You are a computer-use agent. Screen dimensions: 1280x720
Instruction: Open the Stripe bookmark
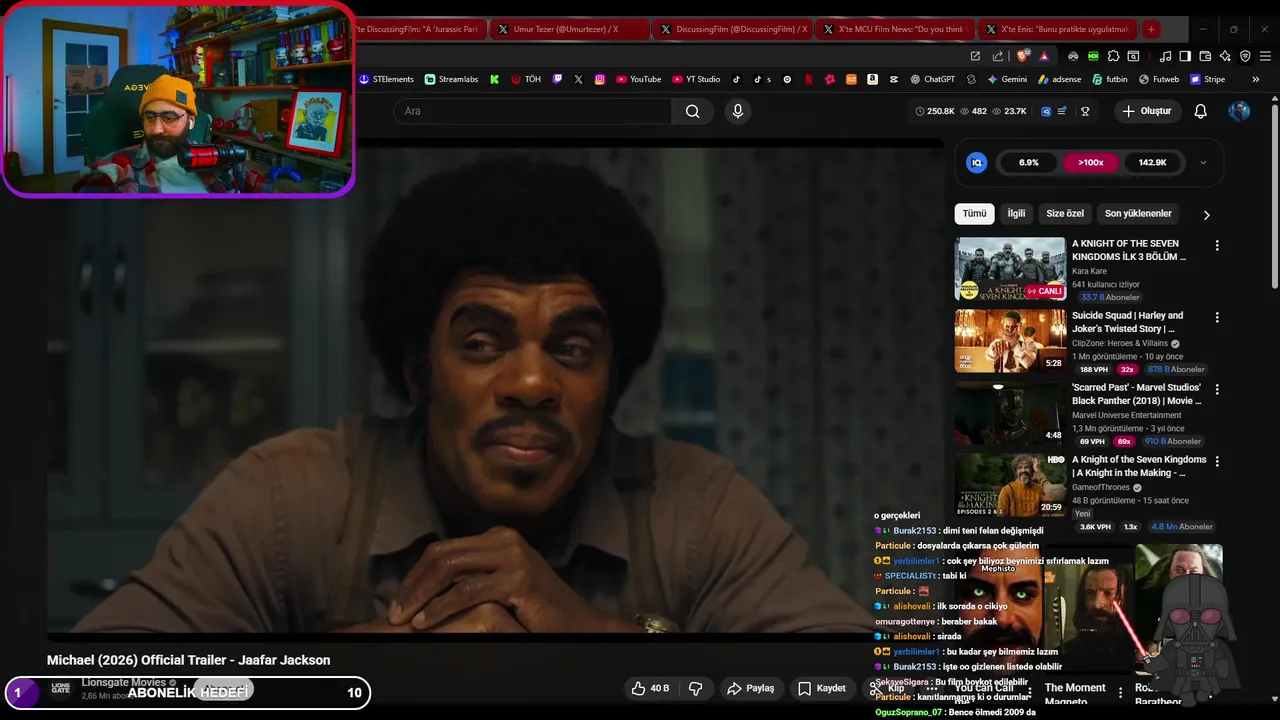point(1207,79)
